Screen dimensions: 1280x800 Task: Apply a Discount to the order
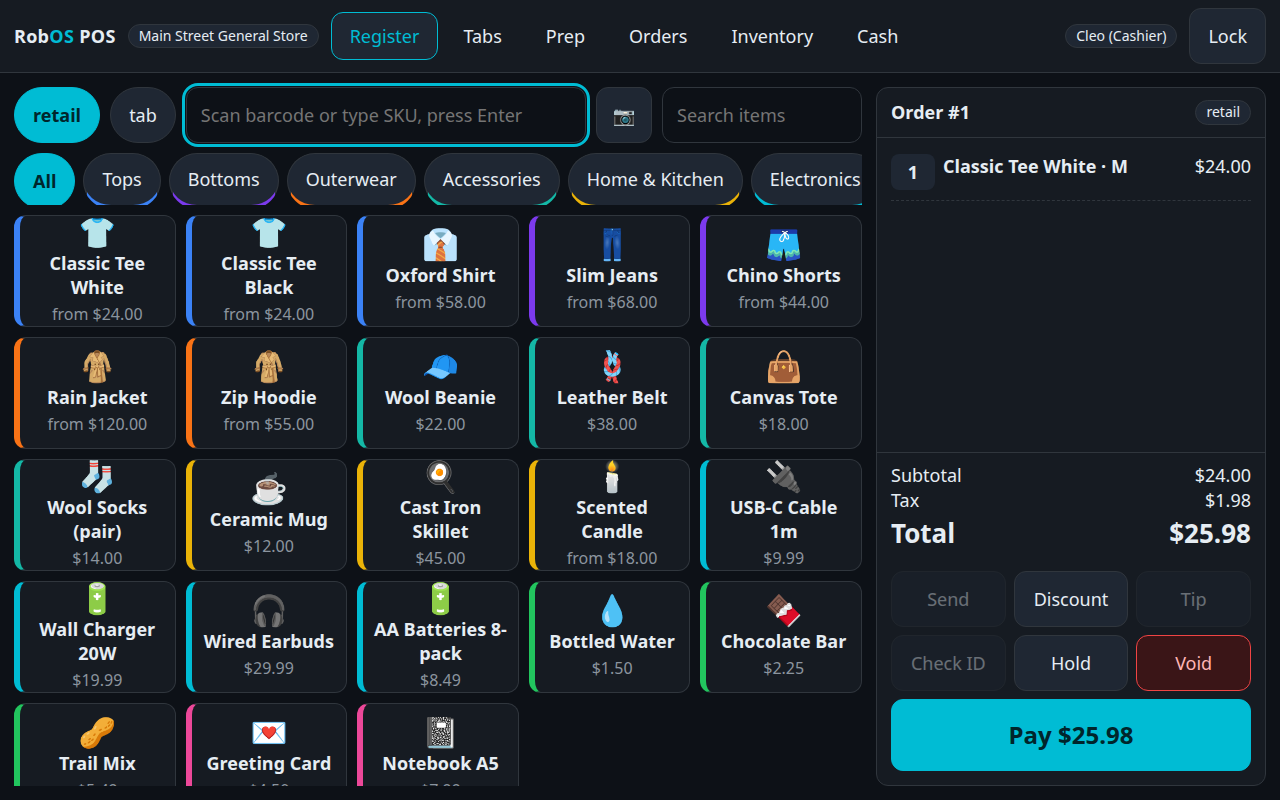[x=1071, y=599]
